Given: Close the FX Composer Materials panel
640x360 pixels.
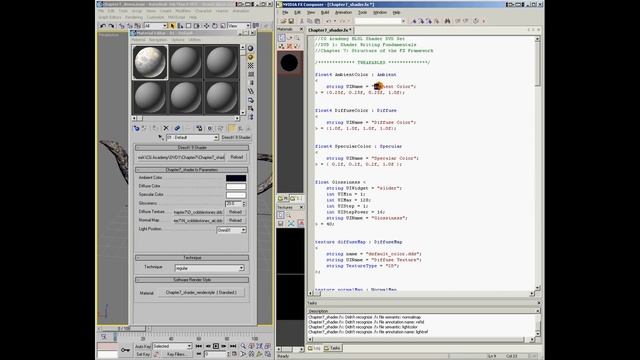Looking at the screenshot, I should point(301,29).
